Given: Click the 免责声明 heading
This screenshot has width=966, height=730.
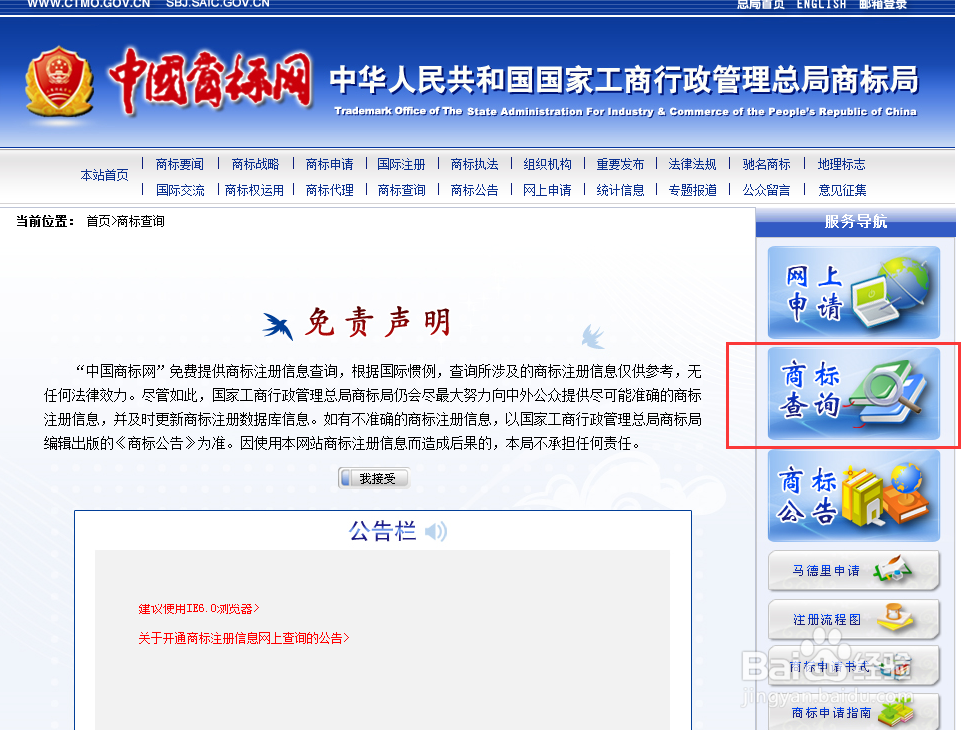Looking at the screenshot, I should coord(378,322).
